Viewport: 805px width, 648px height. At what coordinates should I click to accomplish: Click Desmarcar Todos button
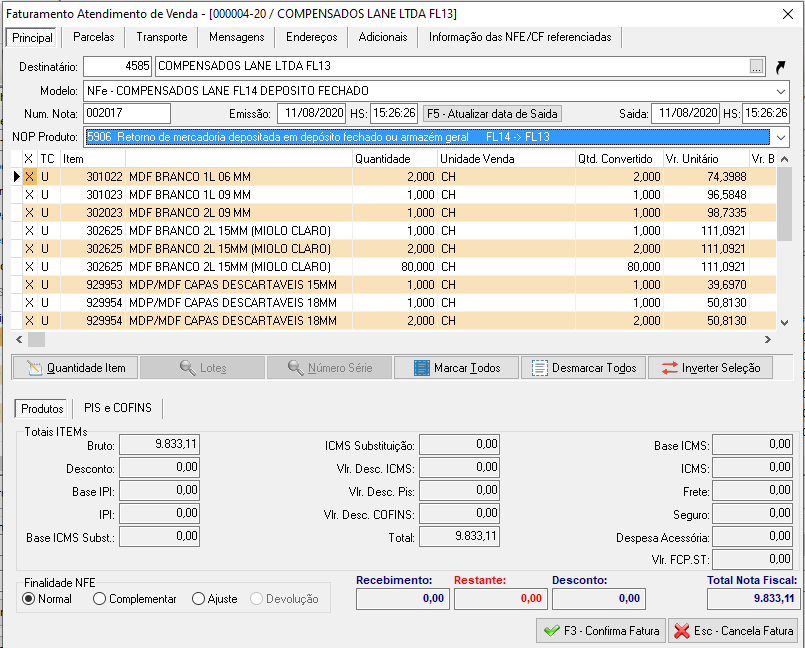coord(583,368)
